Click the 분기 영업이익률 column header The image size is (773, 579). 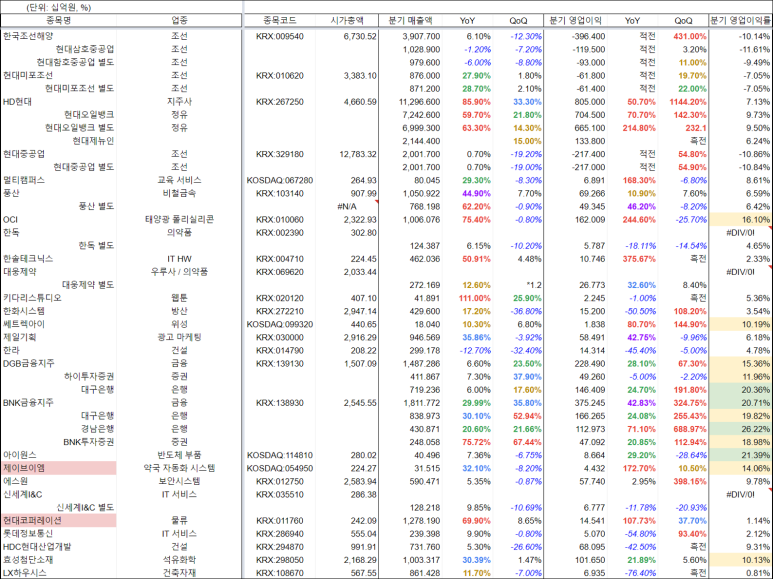pyautogui.click(x=740, y=20)
